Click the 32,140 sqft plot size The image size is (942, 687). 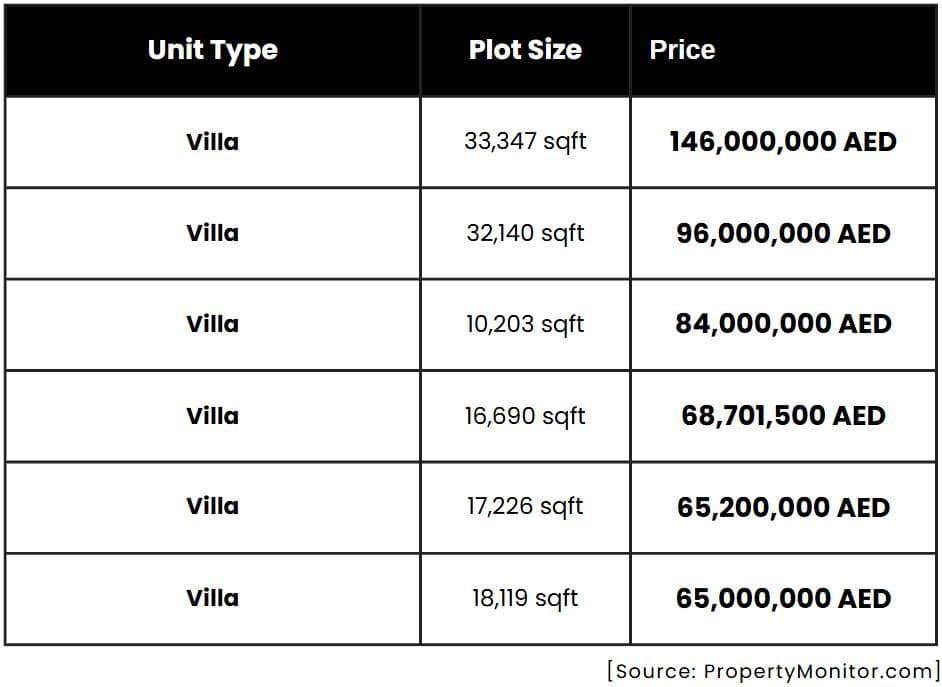point(525,233)
